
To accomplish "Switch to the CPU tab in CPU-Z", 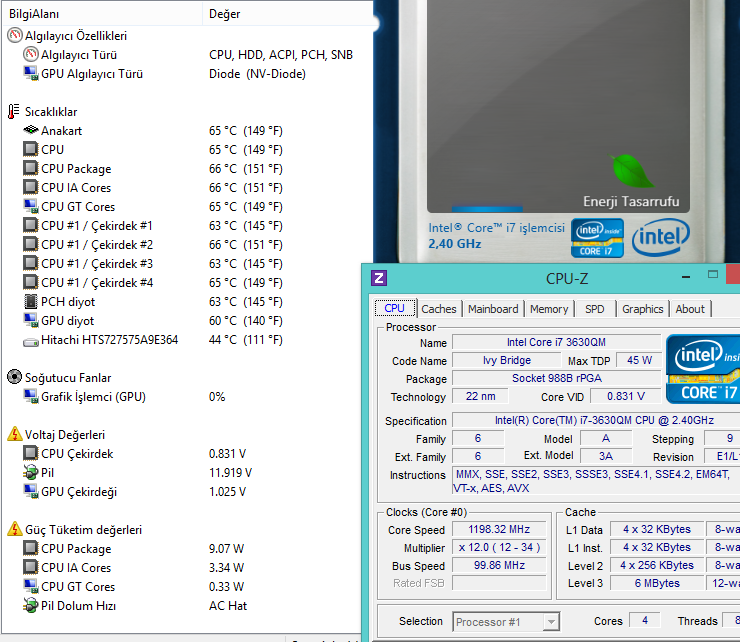I will 395,308.
